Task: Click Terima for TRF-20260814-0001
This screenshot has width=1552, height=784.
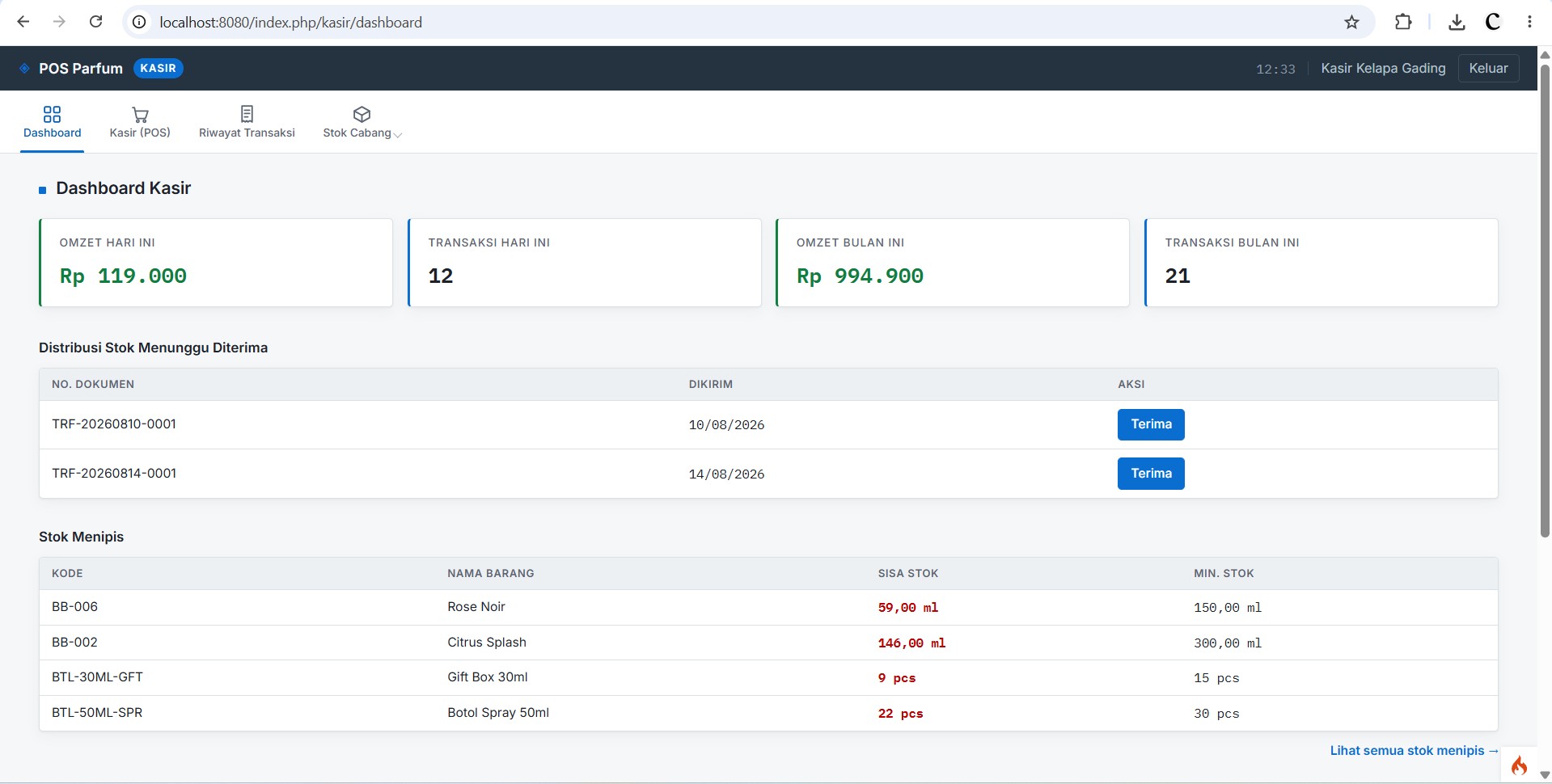Action: click(x=1151, y=474)
